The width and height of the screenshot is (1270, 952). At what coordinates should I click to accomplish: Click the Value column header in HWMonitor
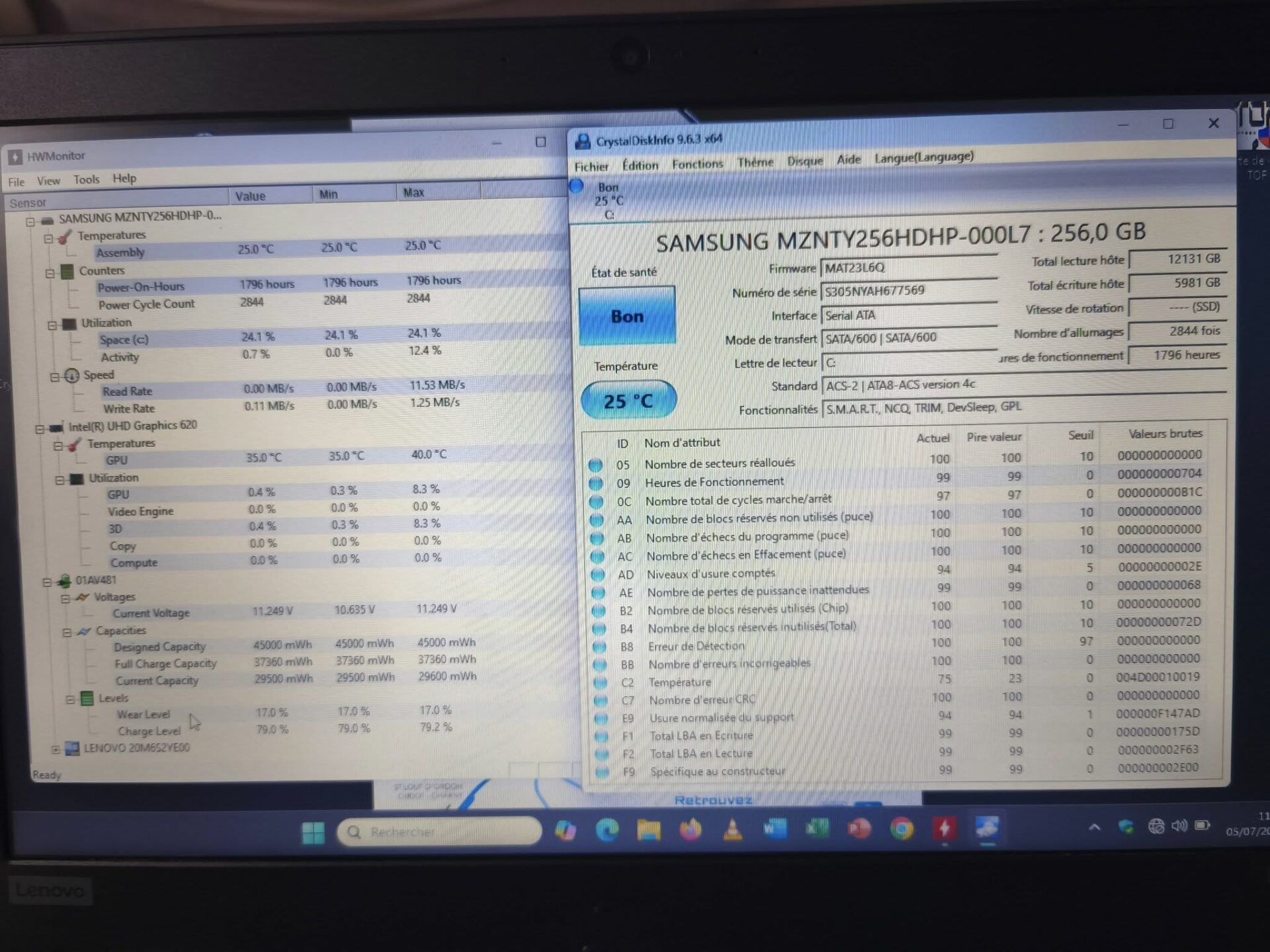tap(270, 196)
